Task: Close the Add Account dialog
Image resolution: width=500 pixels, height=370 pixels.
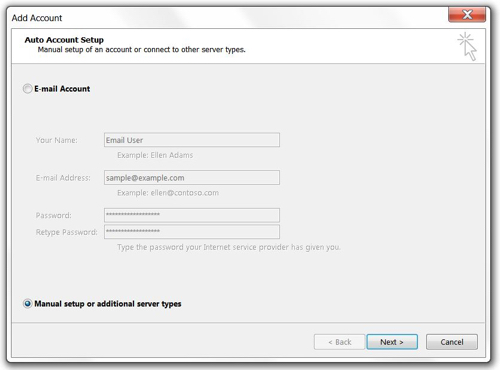Action: point(467,15)
